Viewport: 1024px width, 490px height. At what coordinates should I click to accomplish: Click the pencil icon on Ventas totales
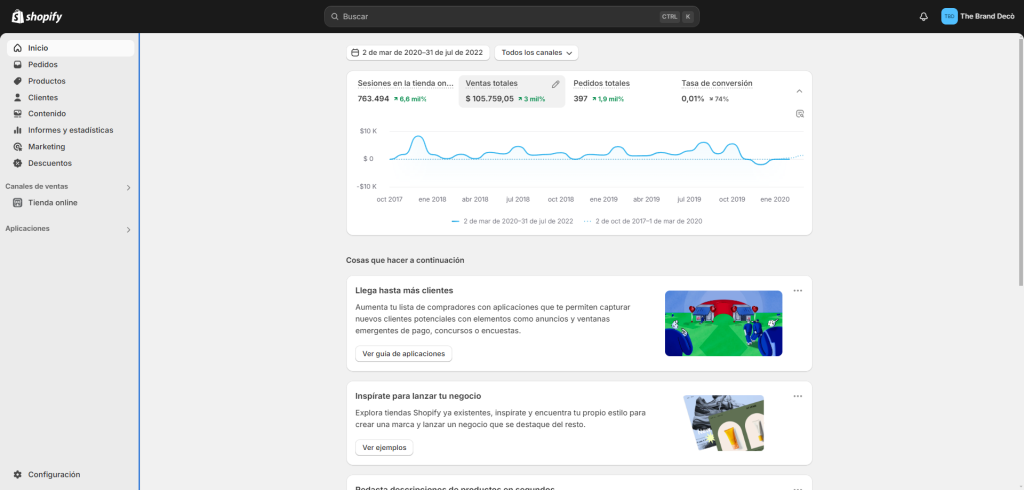click(556, 84)
